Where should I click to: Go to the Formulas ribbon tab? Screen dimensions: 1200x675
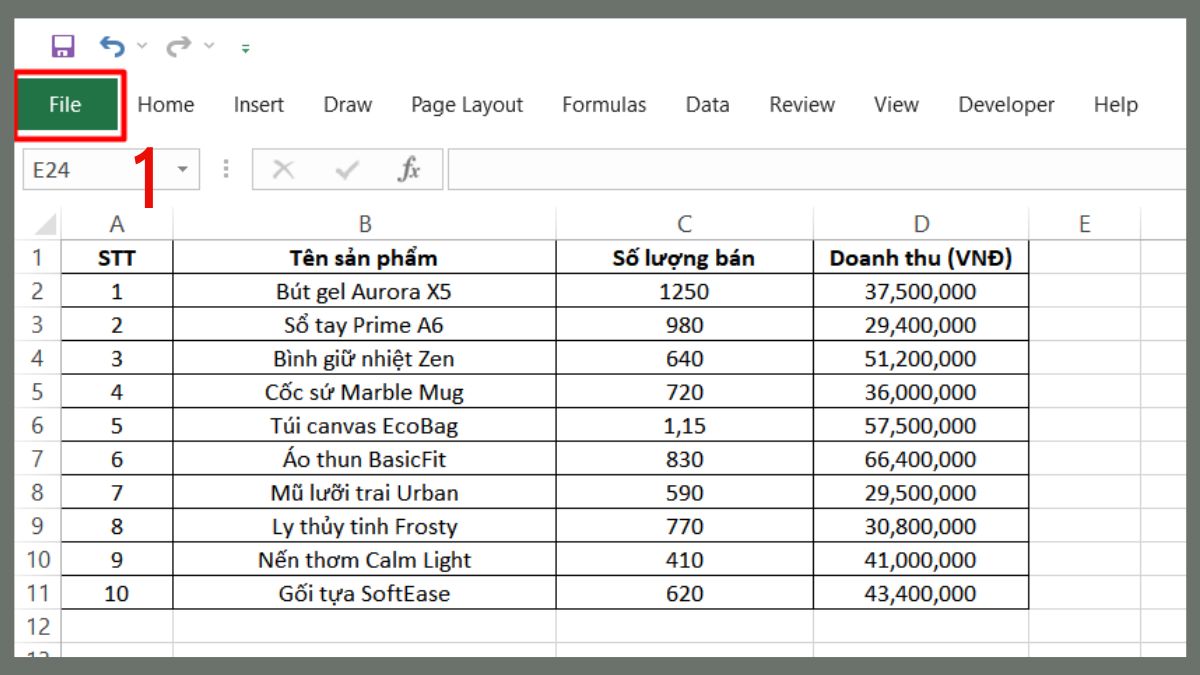604,105
